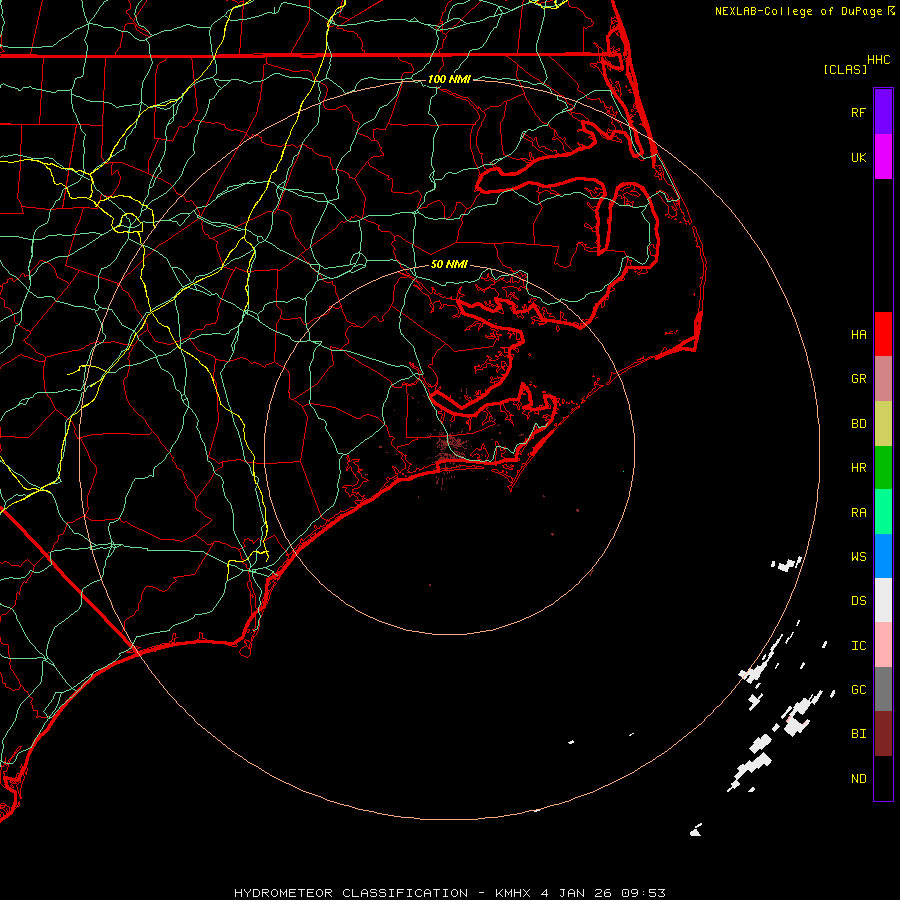This screenshot has width=900, height=900.
Task: Click the BD legend label
Action: point(858,424)
